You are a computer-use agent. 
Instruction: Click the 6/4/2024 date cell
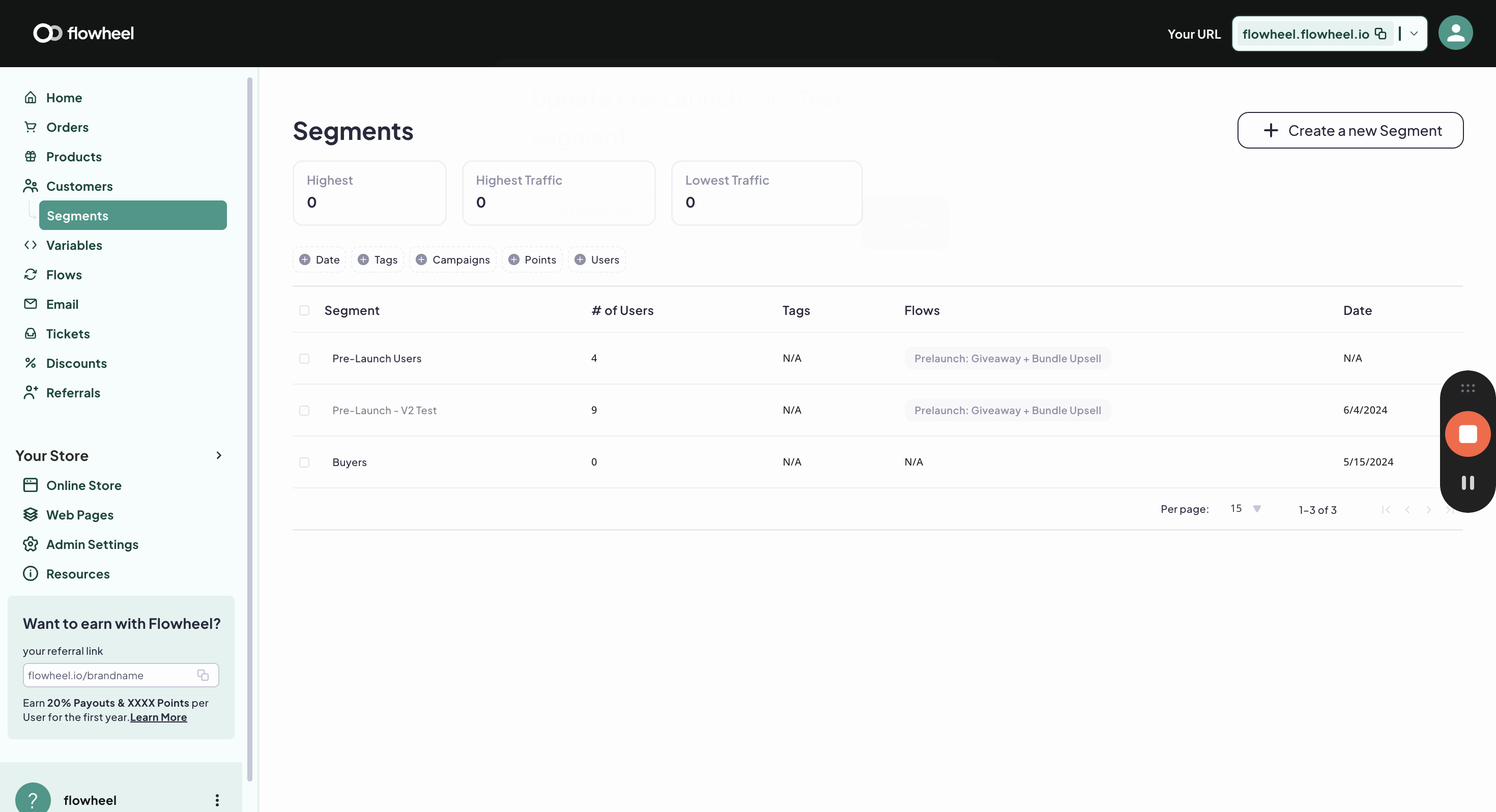click(x=1365, y=410)
